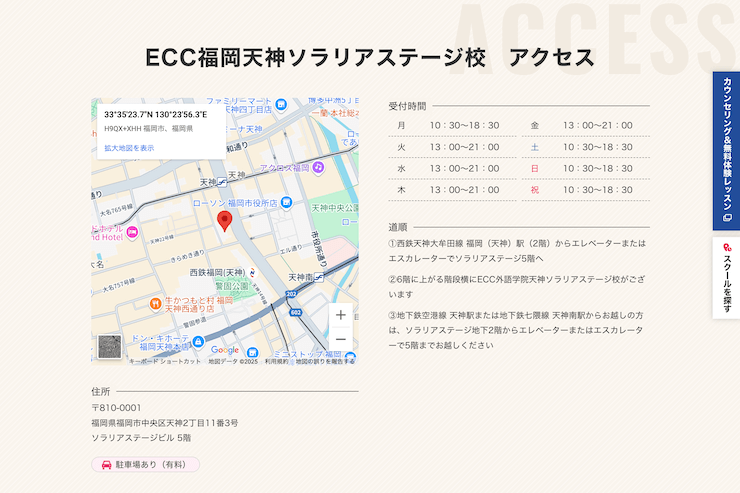Click route 202 shield on map
740x493 pixels.
pos(291,294)
